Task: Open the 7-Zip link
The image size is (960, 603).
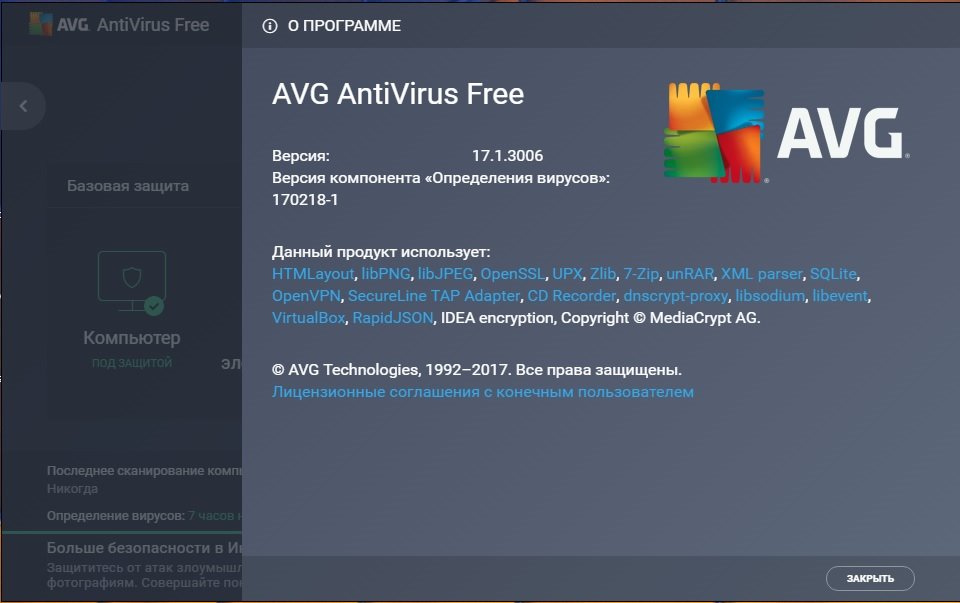Action: click(x=641, y=274)
